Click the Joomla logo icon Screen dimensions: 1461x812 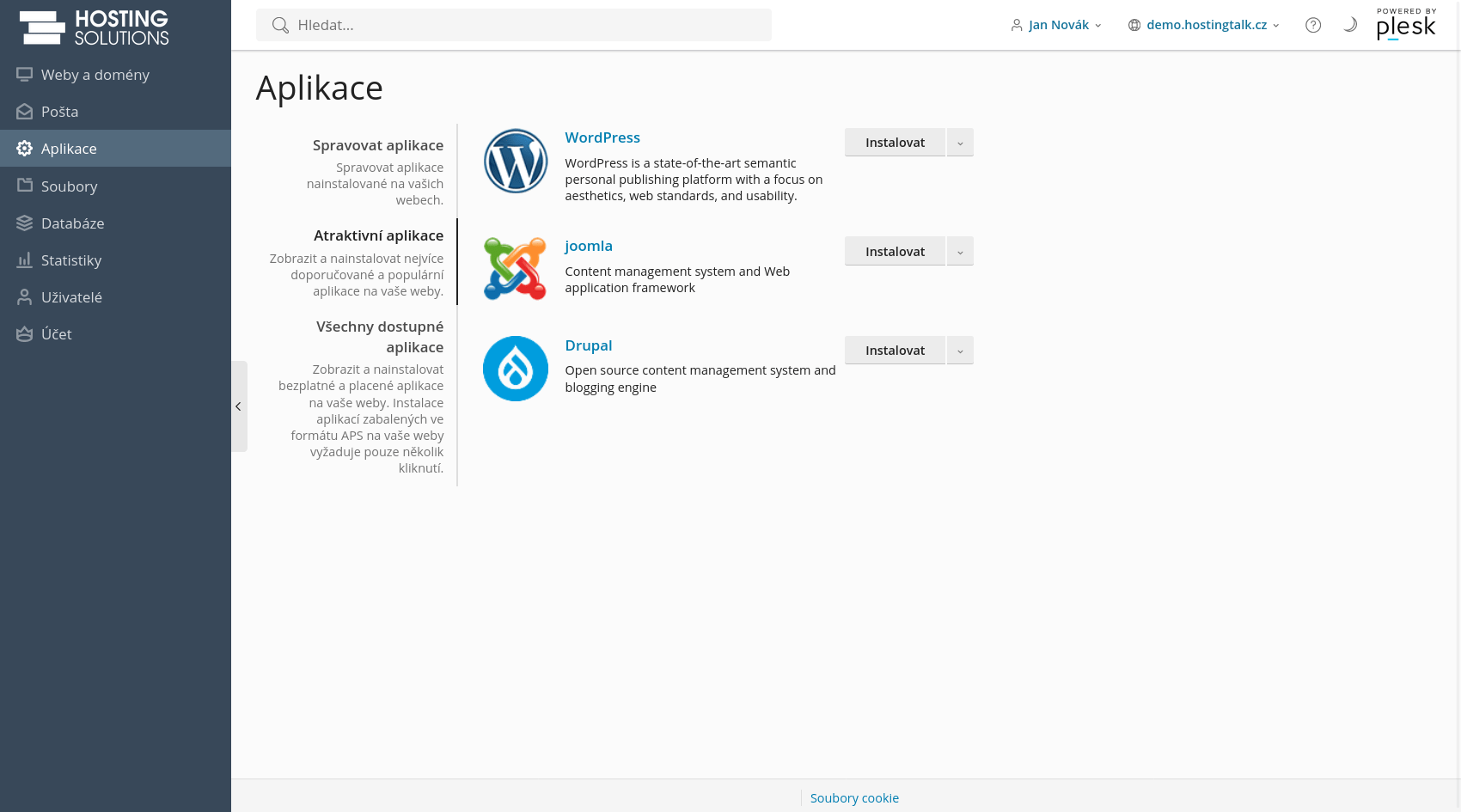(516, 269)
